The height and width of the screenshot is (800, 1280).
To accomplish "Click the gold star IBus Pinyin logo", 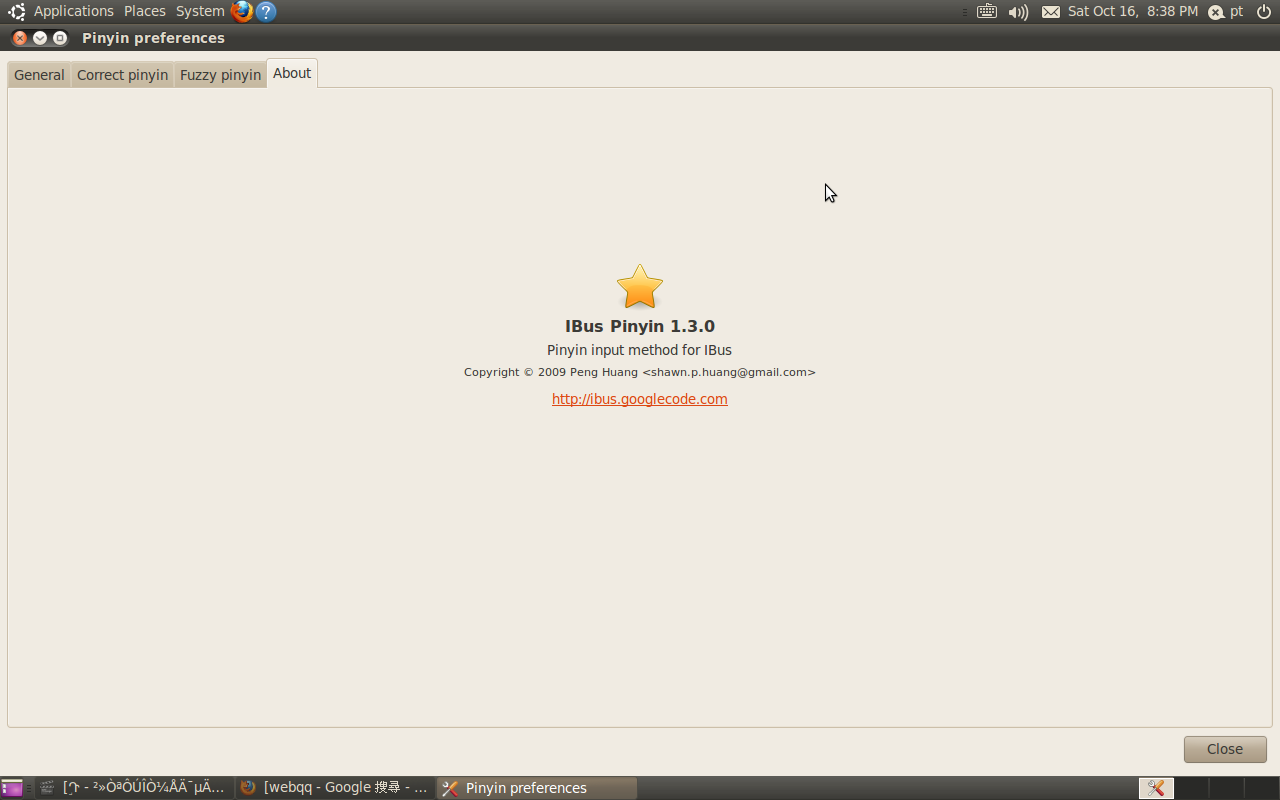I will (640, 287).
